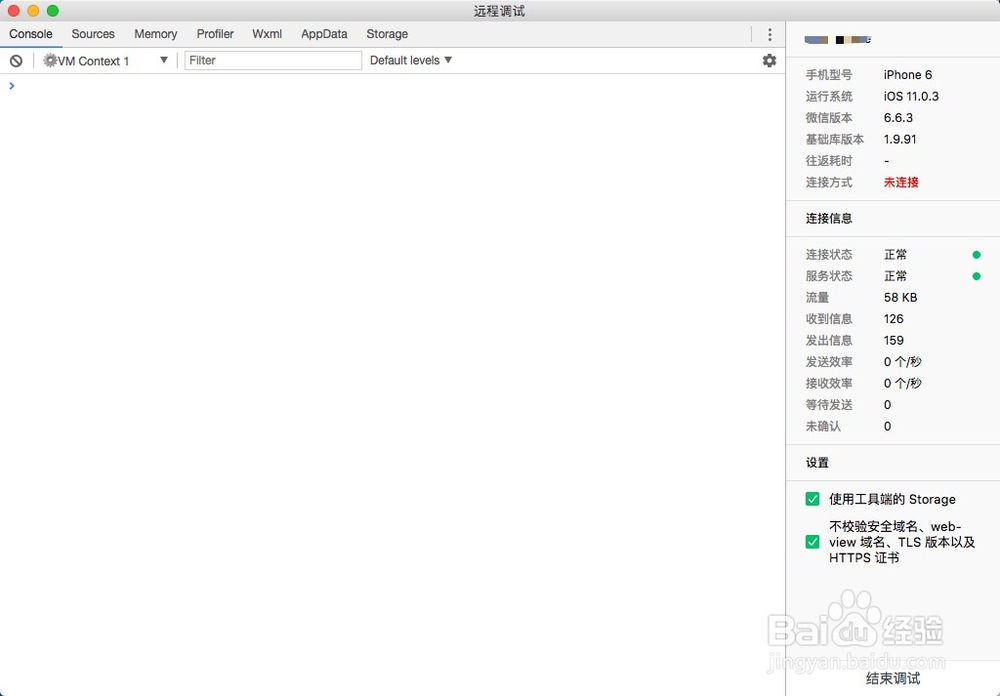Click into the Filter input field

click(273, 61)
